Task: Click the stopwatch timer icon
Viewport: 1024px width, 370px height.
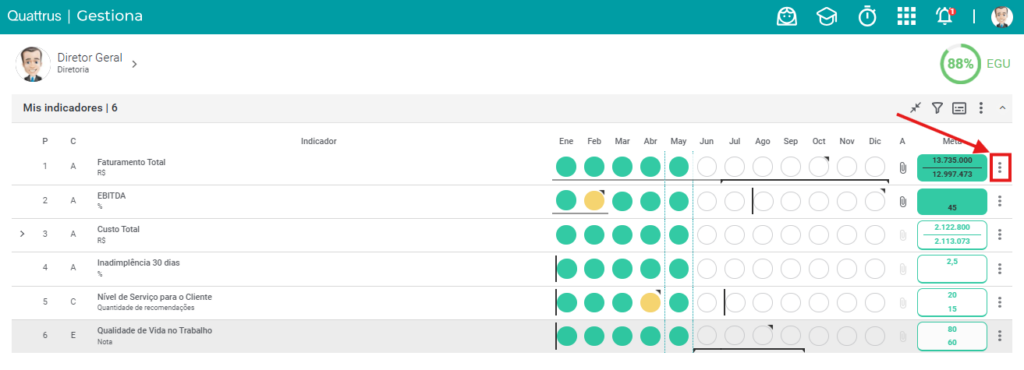Action: [867, 16]
